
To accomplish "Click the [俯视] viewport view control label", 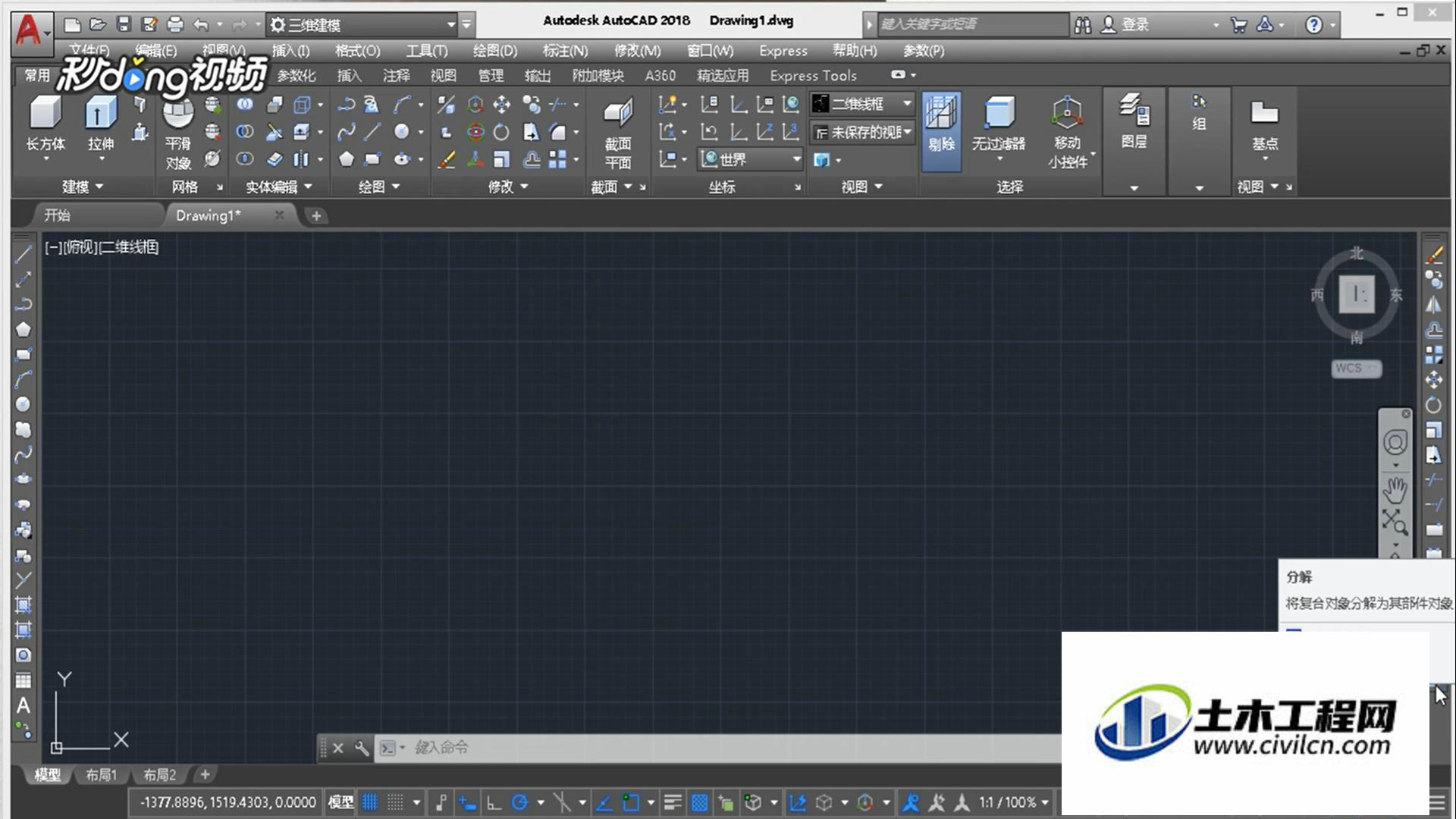I will pyautogui.click(x=81, y=247).
